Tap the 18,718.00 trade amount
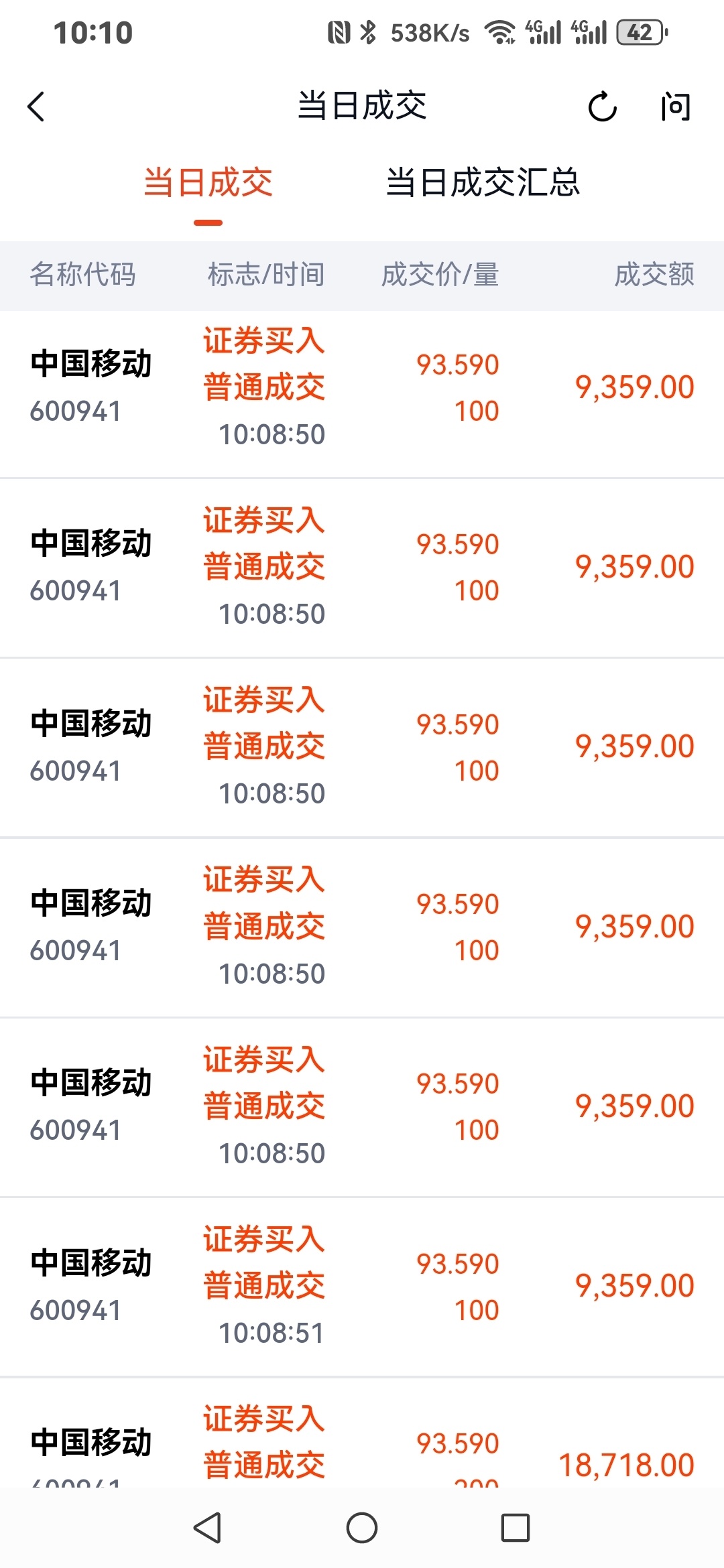724x1568 pixels. point(626,1465)
